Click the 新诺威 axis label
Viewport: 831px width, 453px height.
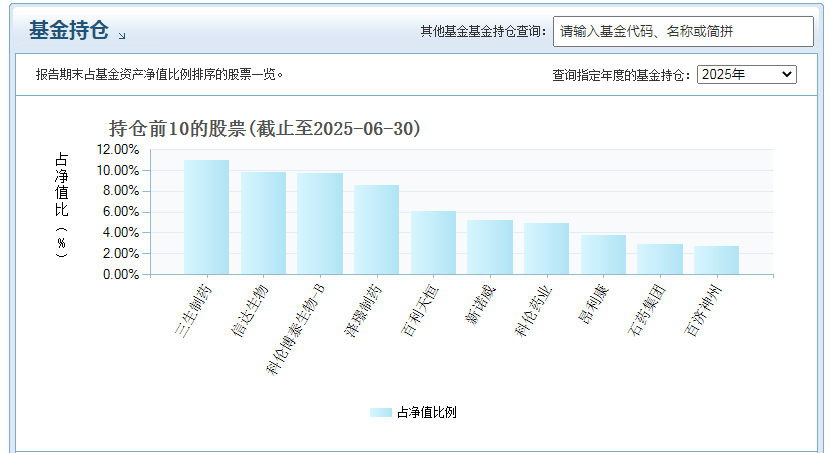pos(481,305)
